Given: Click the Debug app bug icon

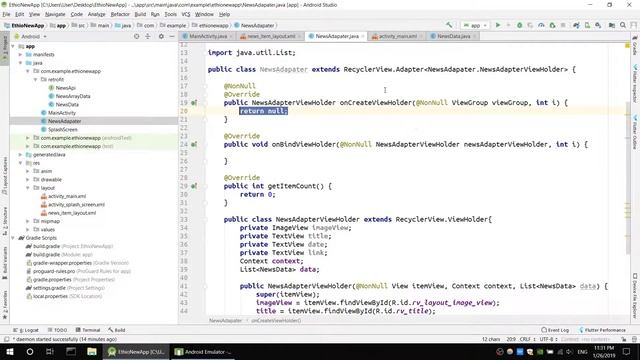Looking at the screenshot, I should [520, 25].
